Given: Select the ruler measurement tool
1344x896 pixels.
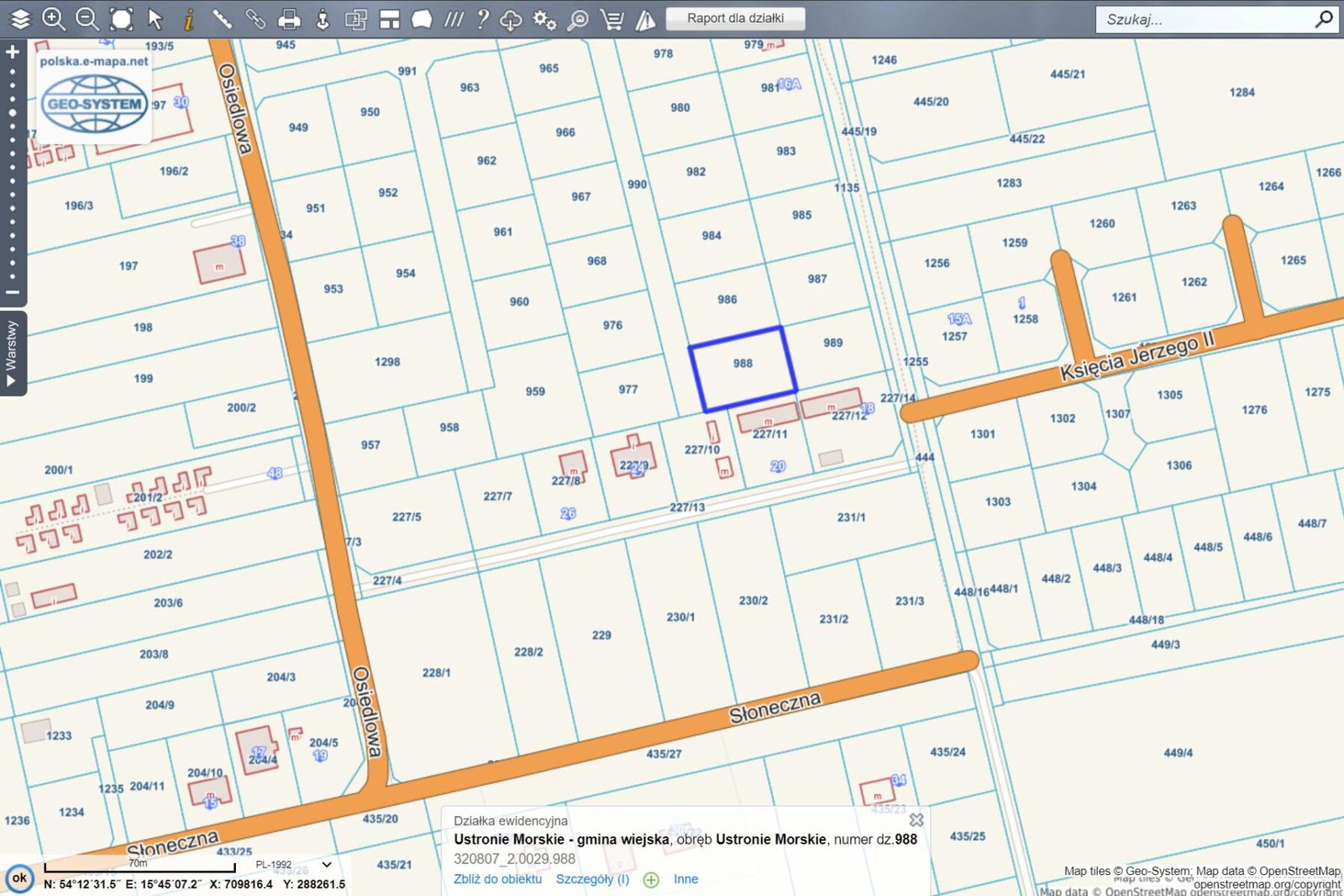Looking at the screenshot, I should (x=222, y=18).
